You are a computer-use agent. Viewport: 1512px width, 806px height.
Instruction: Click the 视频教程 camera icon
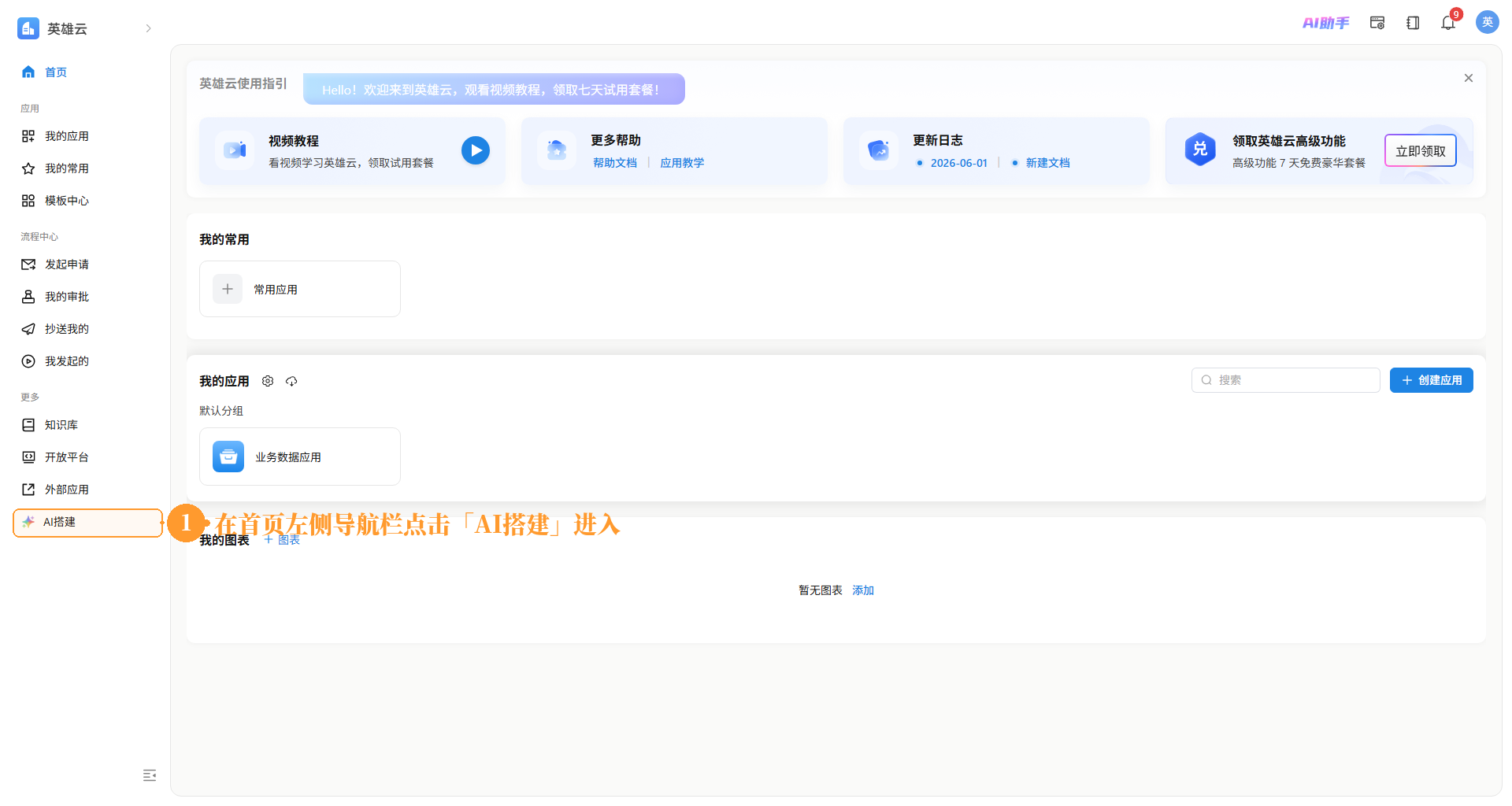coord(235,150)
